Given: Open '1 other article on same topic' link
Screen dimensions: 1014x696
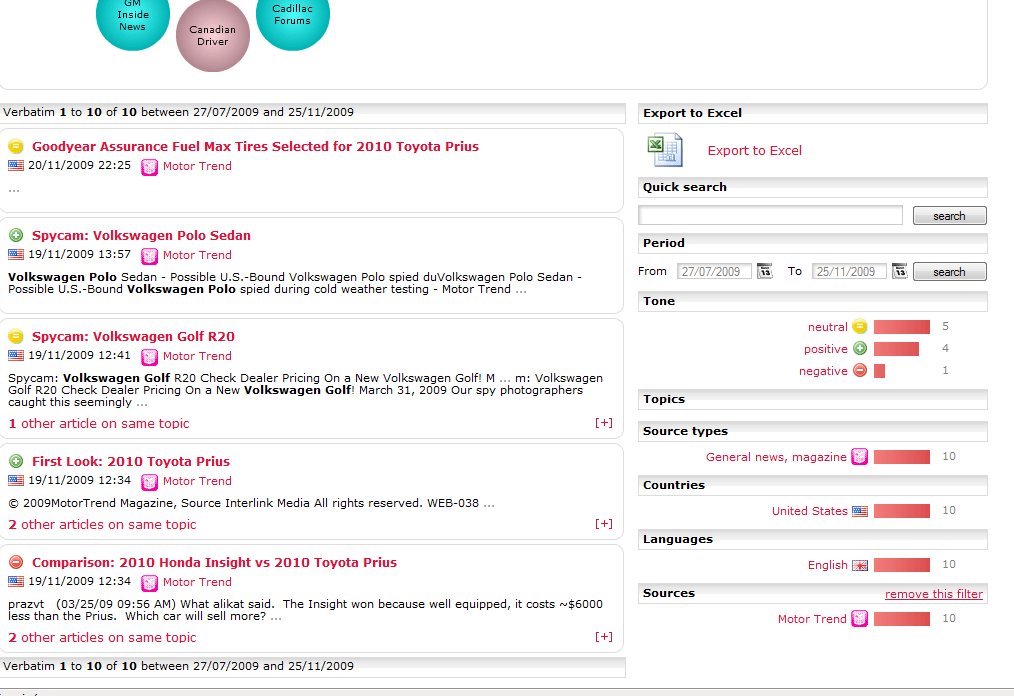Looking at the screenshot, I should click(x=99, y=424).
